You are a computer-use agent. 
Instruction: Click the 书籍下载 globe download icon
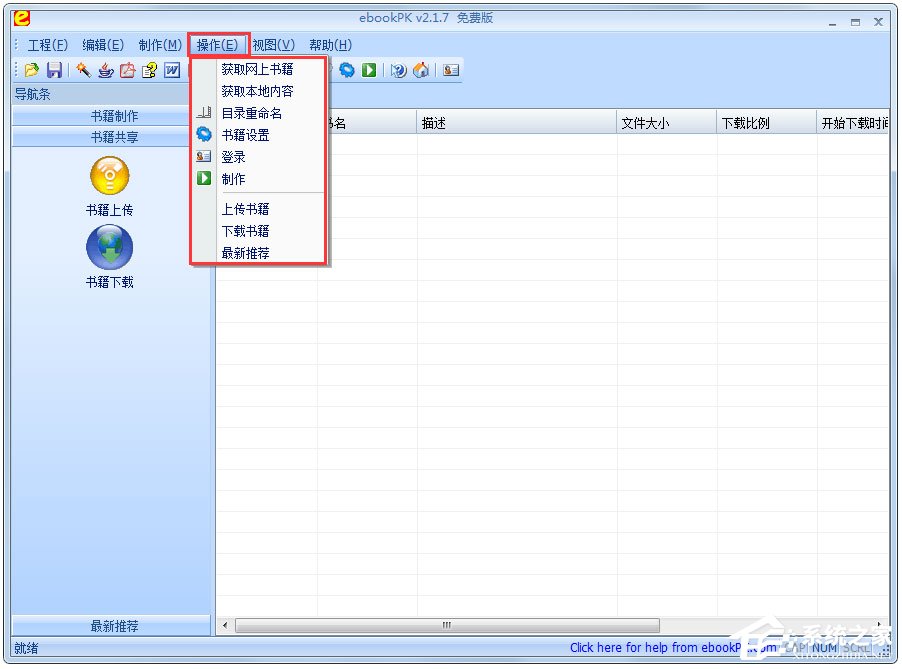110,247
